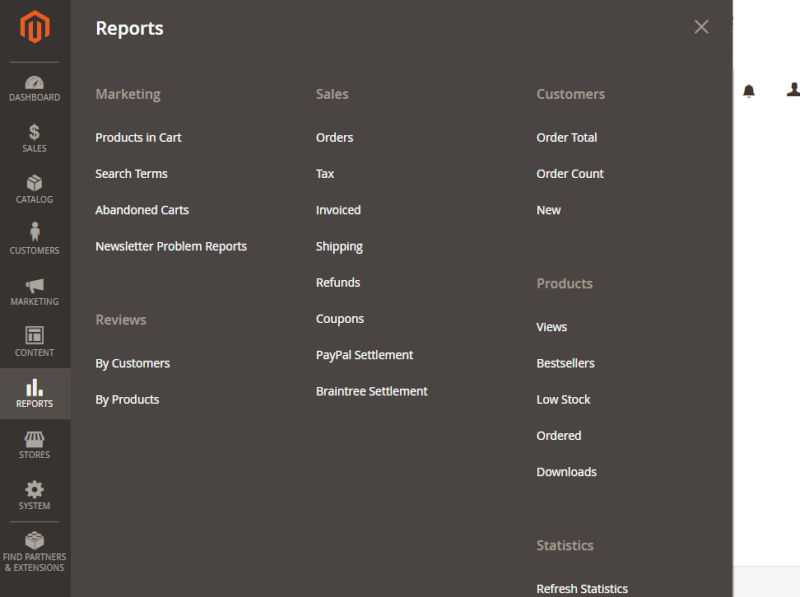800x597 pixels.
Task: Open the admin account menu
Action: (x=792, y=89)
